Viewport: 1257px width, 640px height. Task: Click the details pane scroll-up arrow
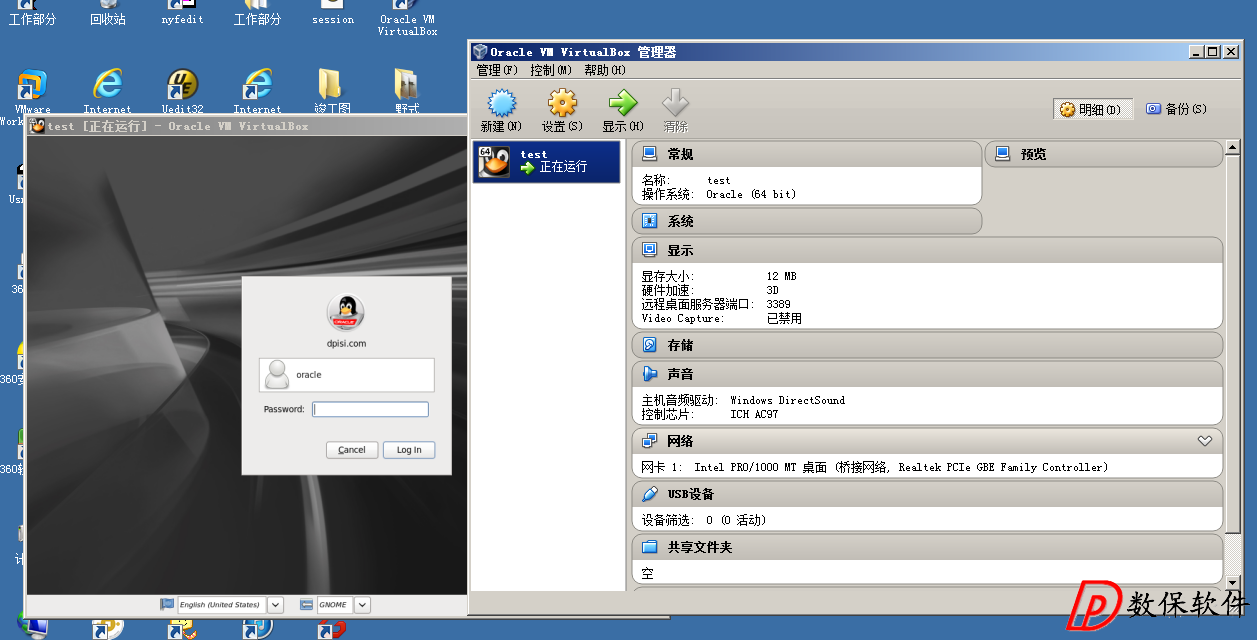click(x=1234, y=148)
